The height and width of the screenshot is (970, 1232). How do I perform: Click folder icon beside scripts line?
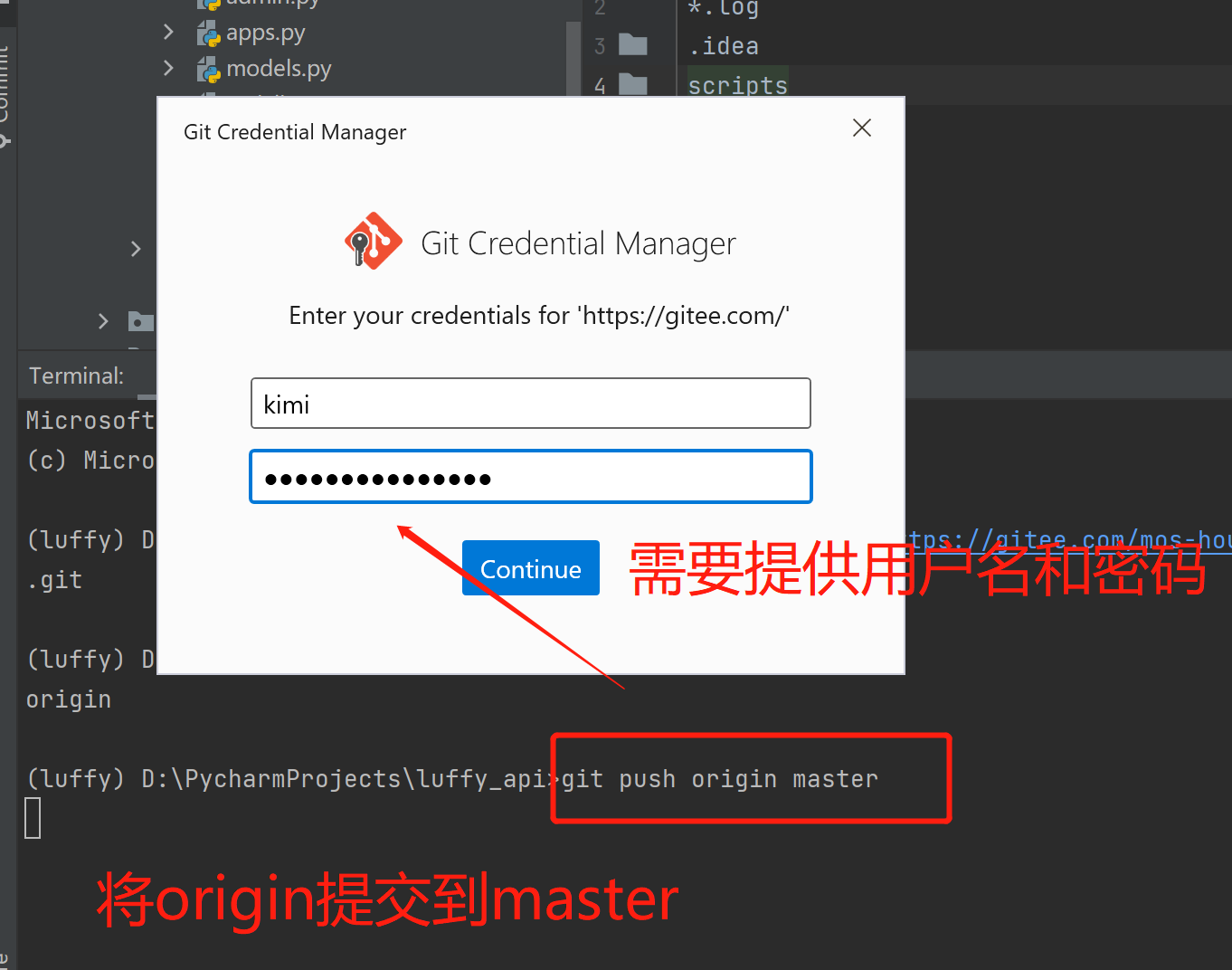tap(632, 85)
